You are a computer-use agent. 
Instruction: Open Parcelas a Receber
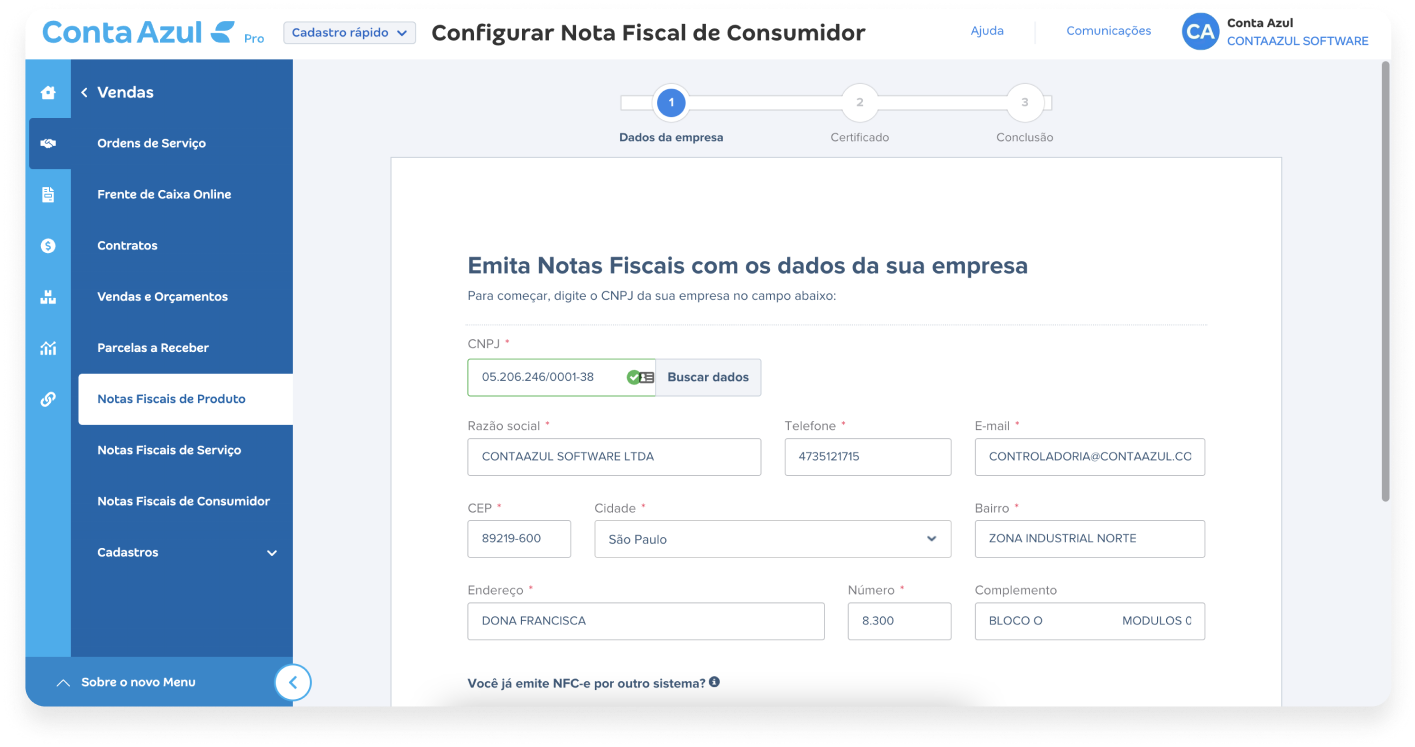point(153,347)
